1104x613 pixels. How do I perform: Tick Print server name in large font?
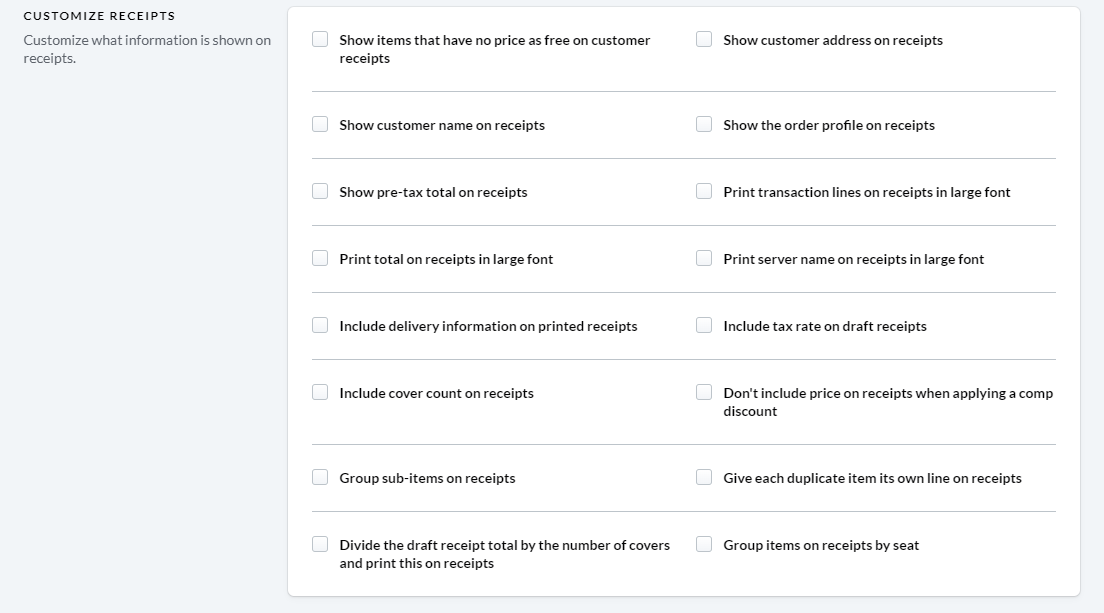(x=704, y=258)
